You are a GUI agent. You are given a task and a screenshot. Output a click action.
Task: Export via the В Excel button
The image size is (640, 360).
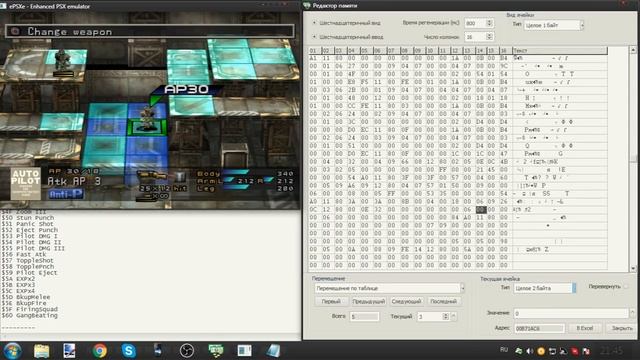click(584, 328)
